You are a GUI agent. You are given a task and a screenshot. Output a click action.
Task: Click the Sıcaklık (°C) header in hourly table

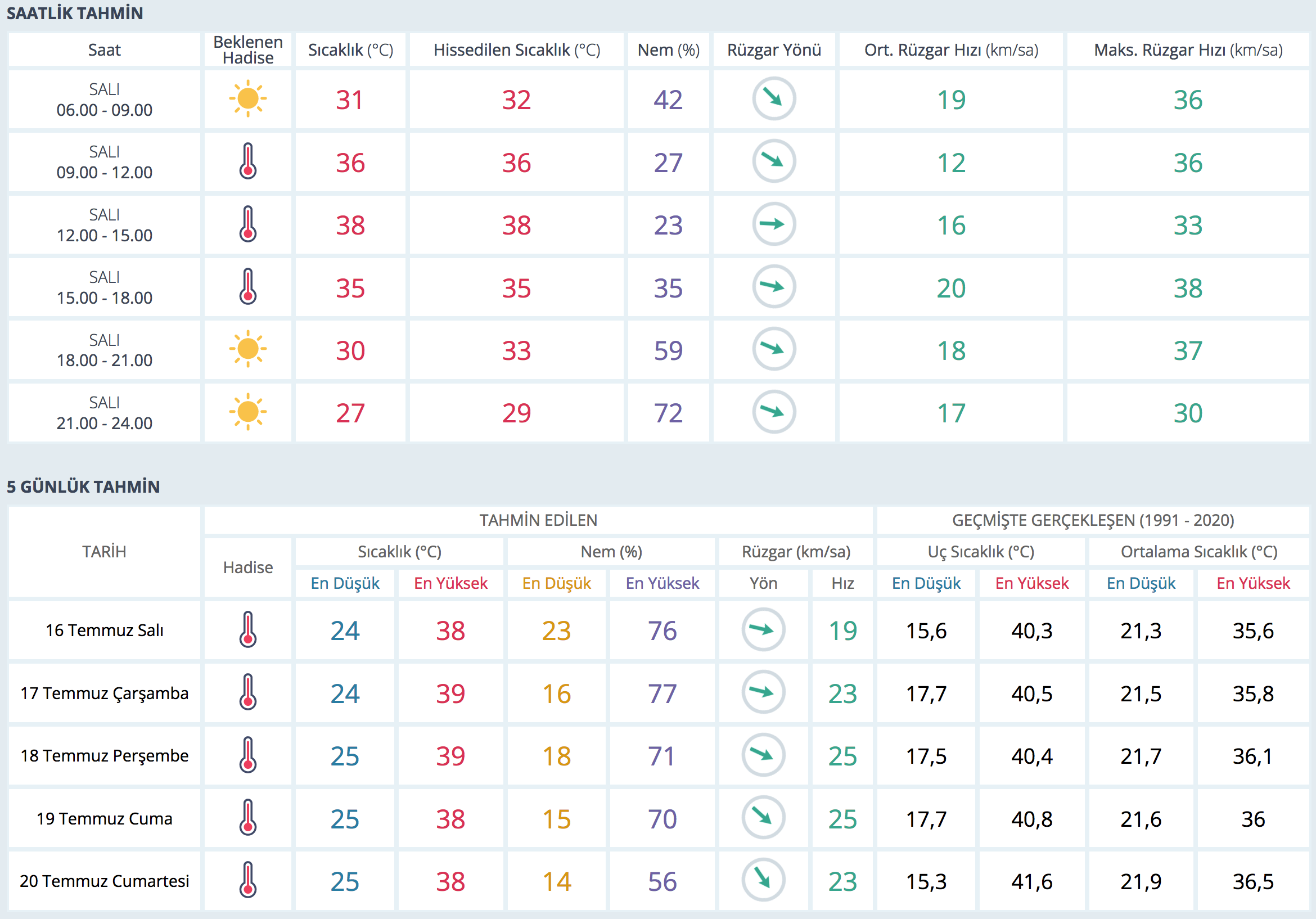[350, 50]
